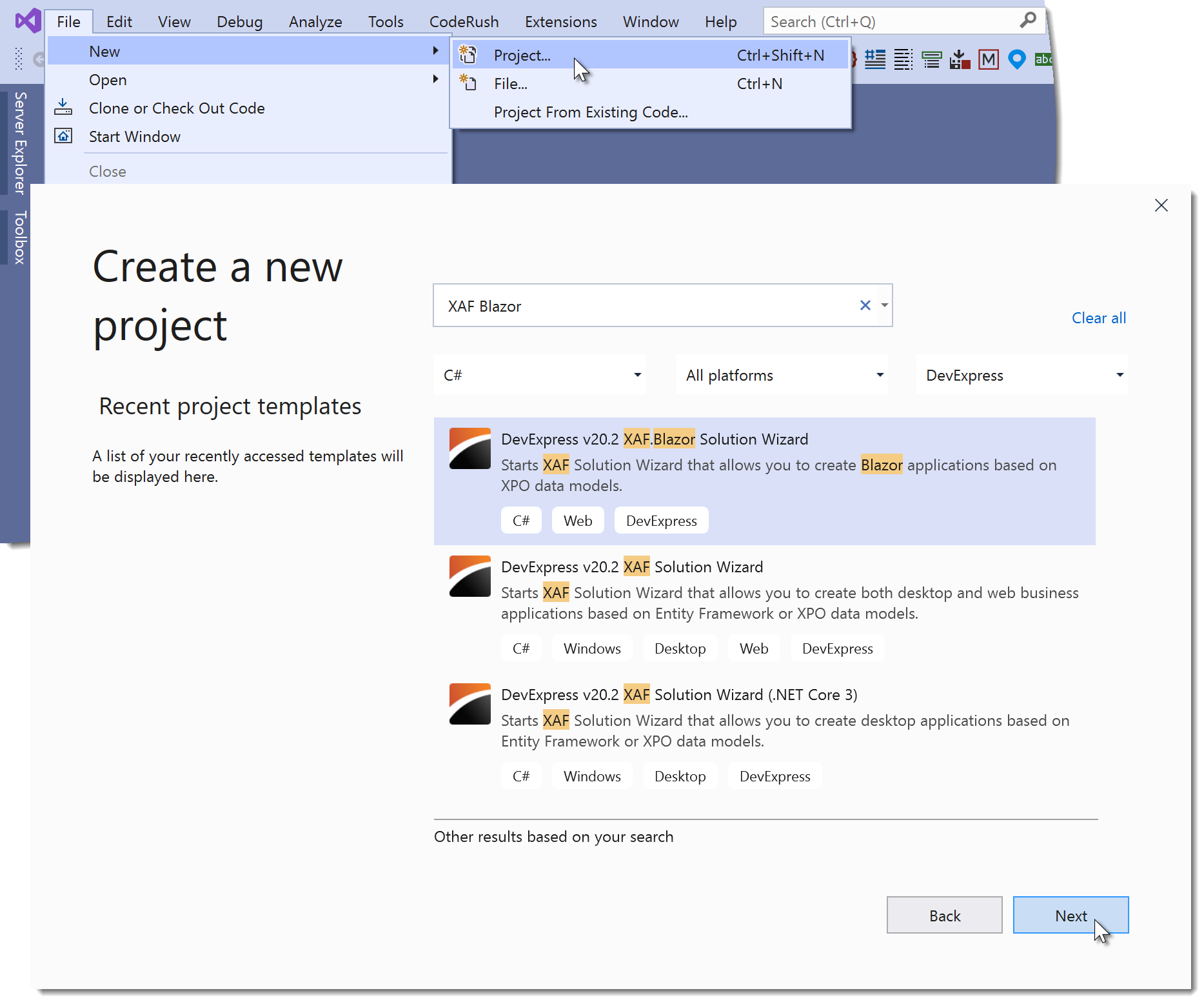Open the CodeRush menu
1204x1002 pixels.
tap(464, 22)
